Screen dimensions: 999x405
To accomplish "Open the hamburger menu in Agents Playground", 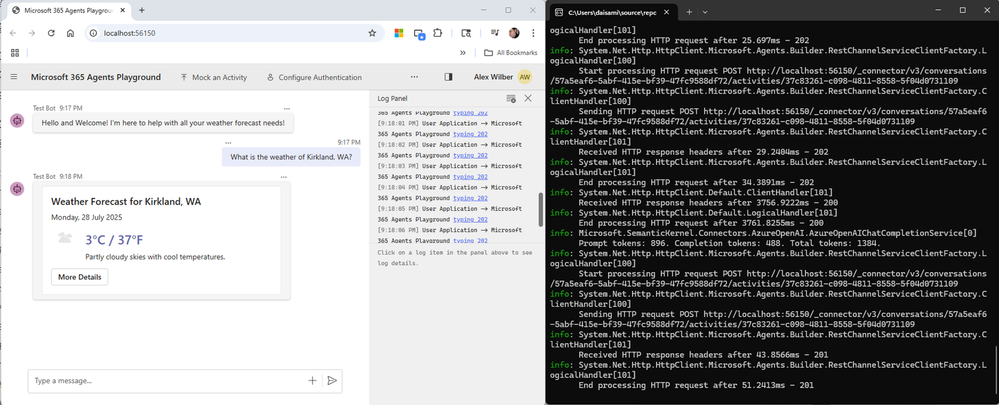I will 14,77.
